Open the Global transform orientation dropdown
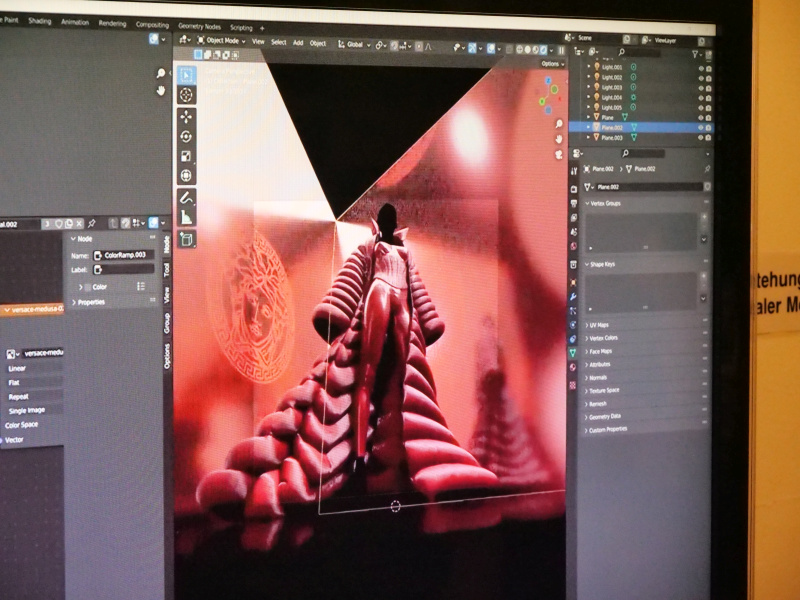 click(354, 44)
